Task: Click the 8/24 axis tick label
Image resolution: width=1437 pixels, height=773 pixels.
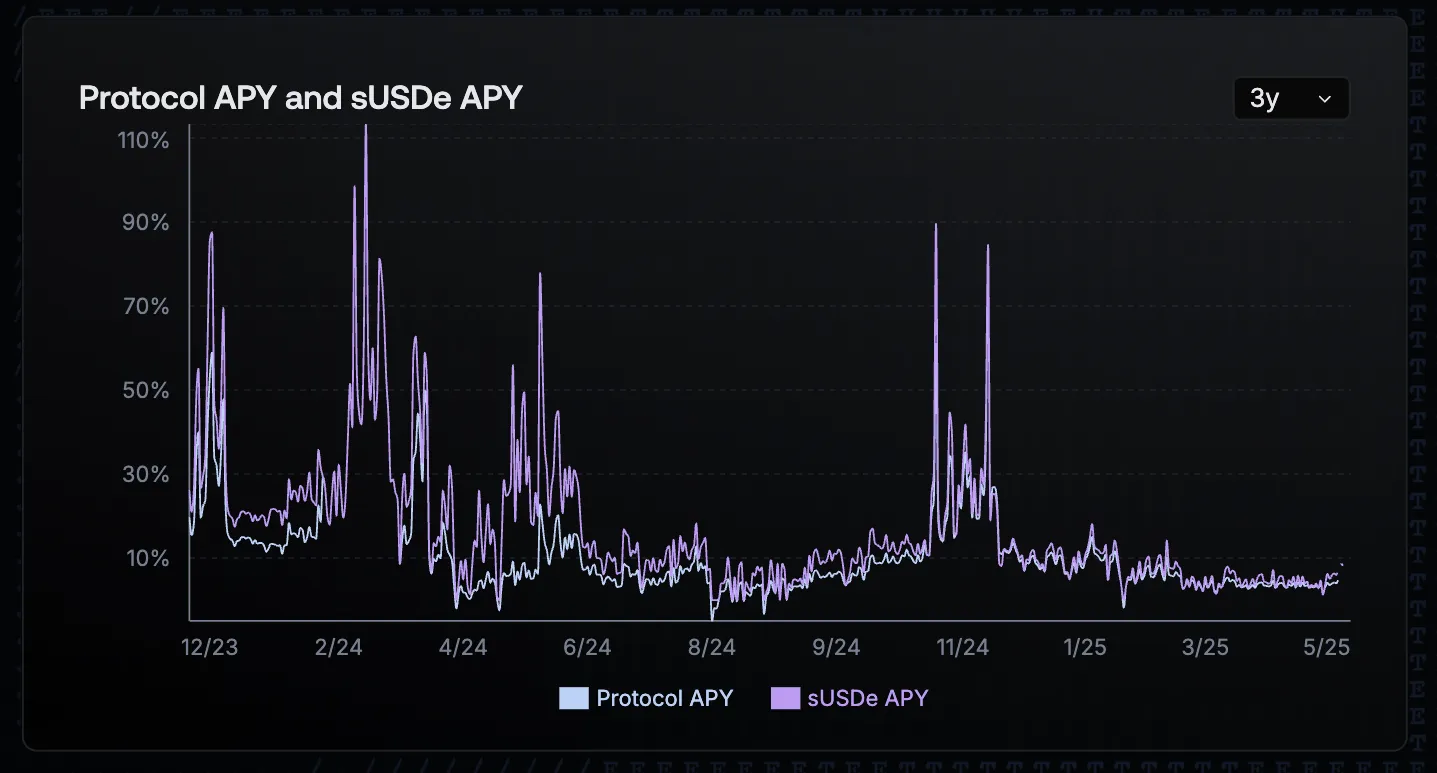Action: (711, 647)
